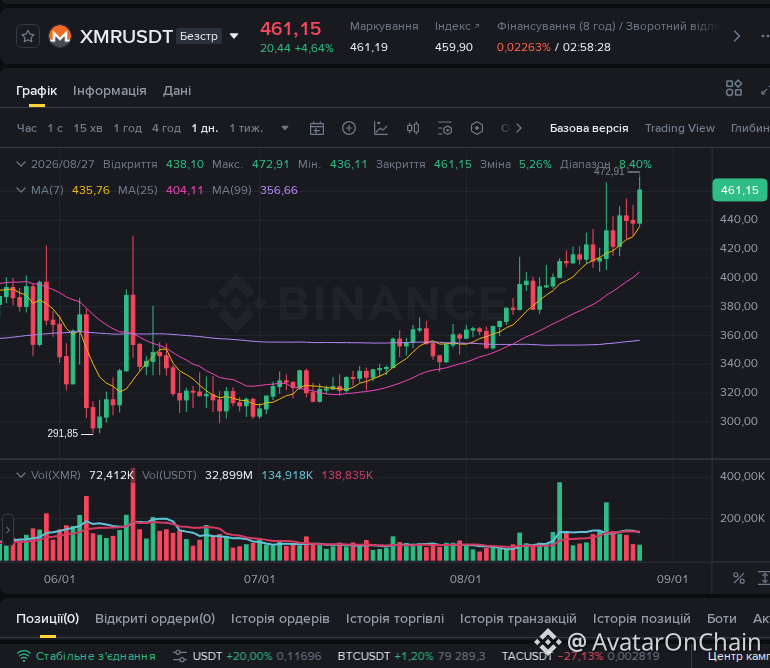Viewport: 770px width, 668px height.
Task: Open chart display settings list icon
Action: [445, 128]
